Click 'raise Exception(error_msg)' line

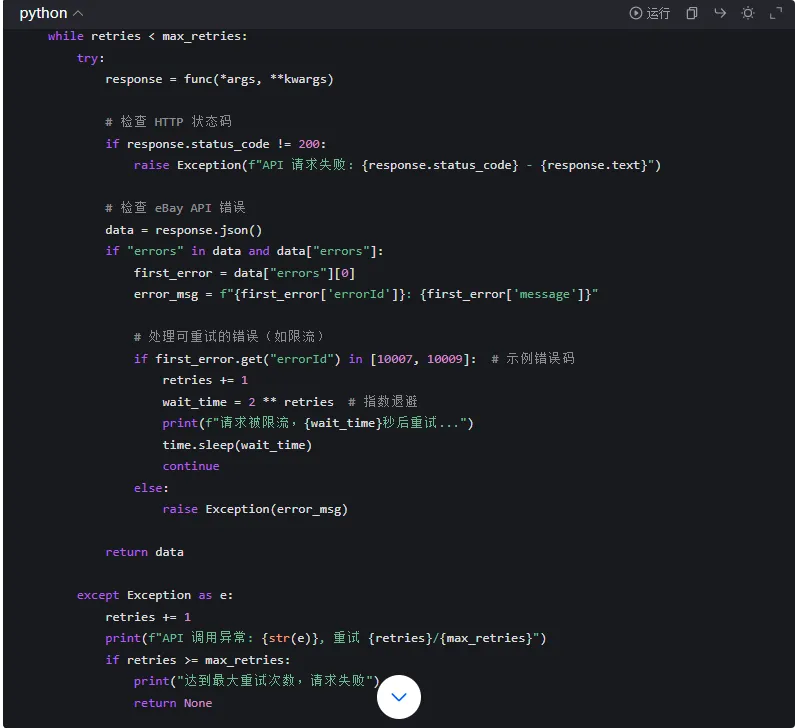click(x=255, y=509)
